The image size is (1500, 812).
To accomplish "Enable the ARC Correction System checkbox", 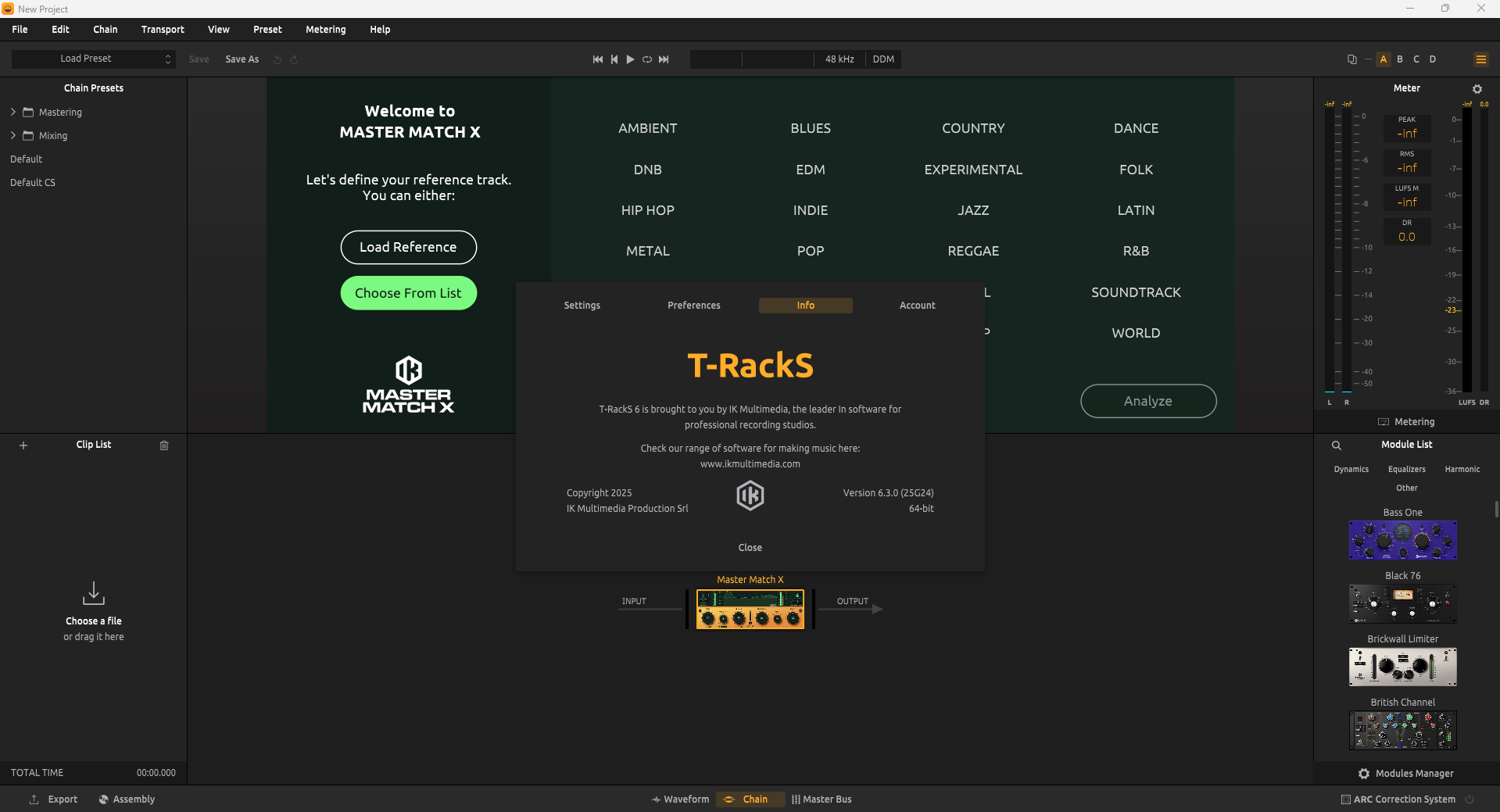I will point(1346,799).
